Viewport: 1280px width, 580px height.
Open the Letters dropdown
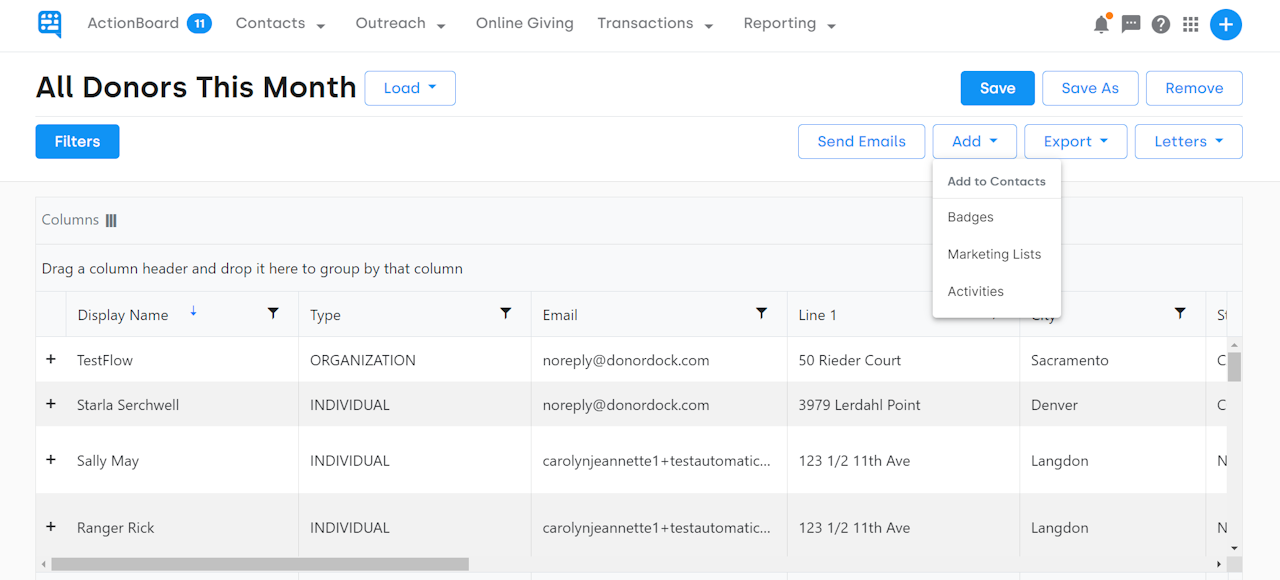[1188, 141]
